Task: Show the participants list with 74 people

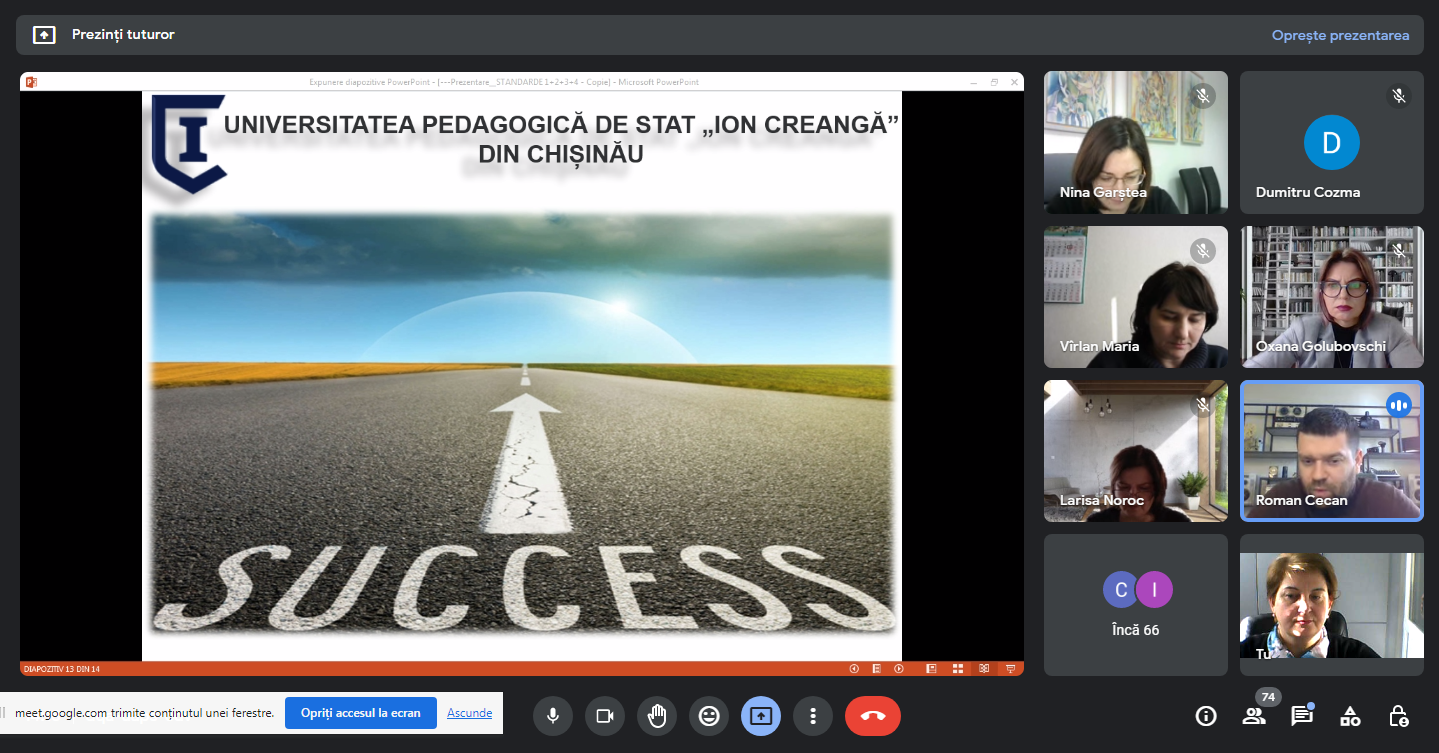Action: (x=1254, y=716)
